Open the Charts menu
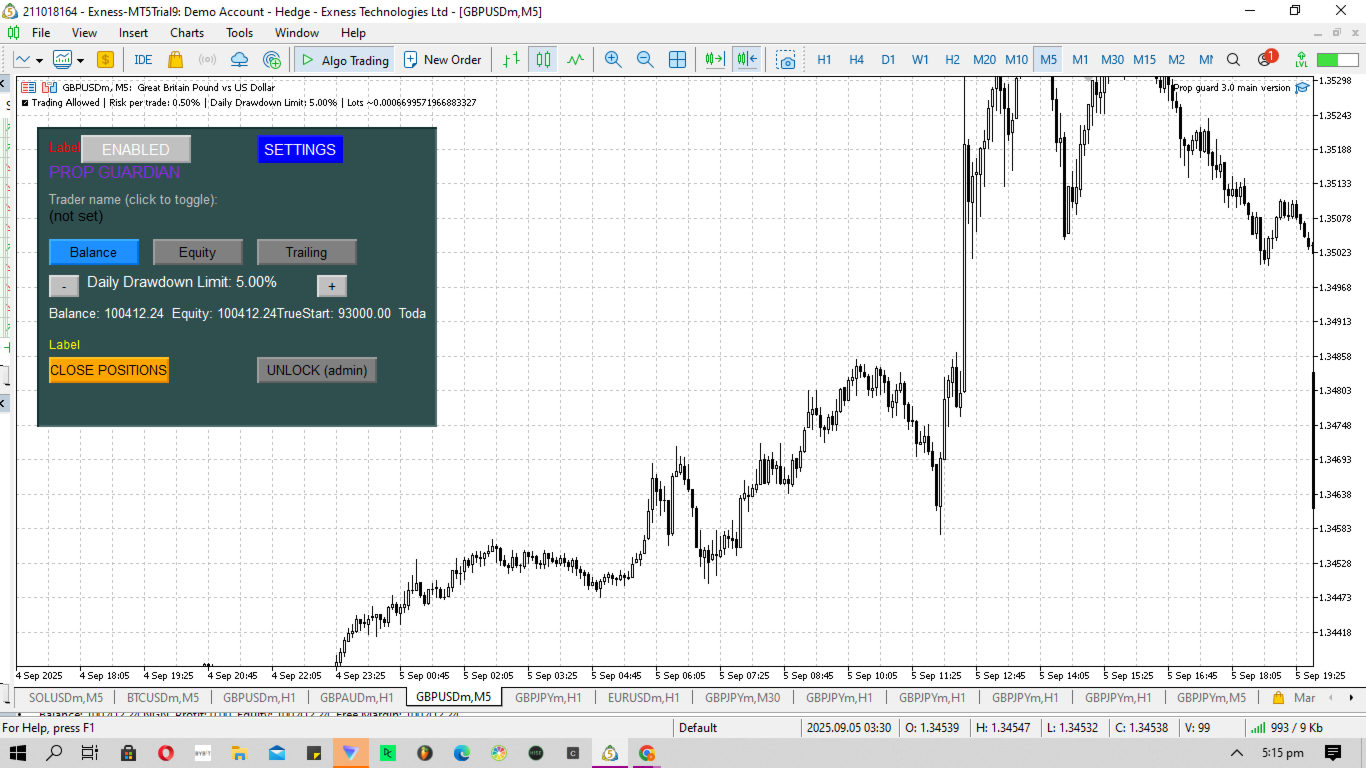 click(x=187, y=33)
